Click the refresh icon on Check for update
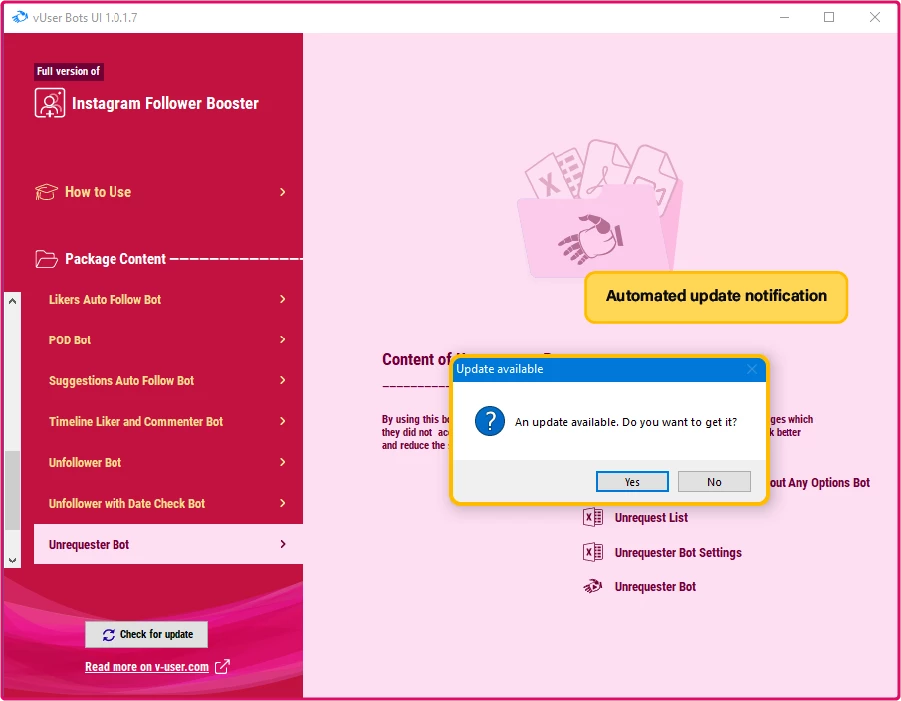The width and height of the screenshot is (901, 701). [109, 634]
